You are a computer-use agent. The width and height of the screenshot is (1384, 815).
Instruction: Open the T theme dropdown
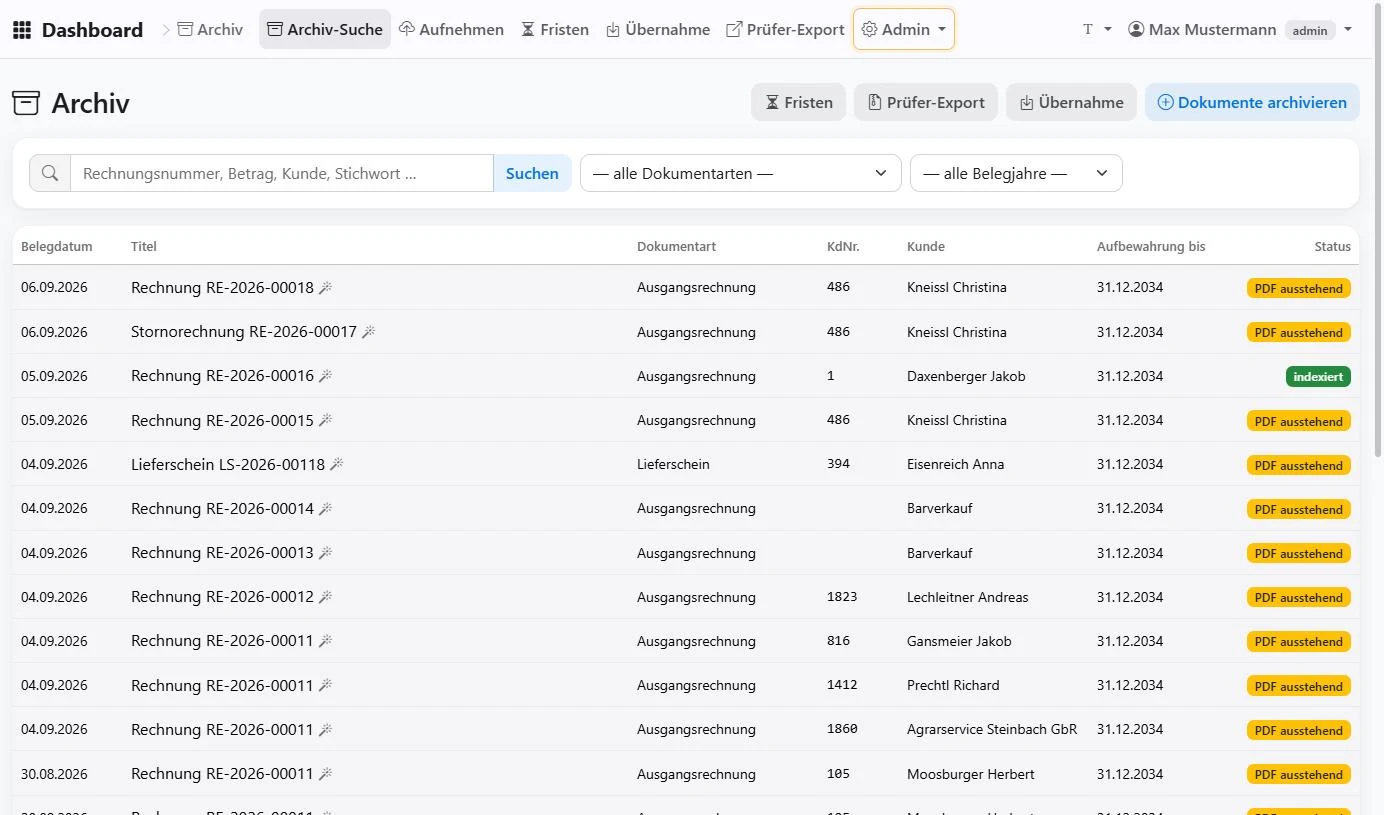pyautogui.click(x=1097, y=30)
